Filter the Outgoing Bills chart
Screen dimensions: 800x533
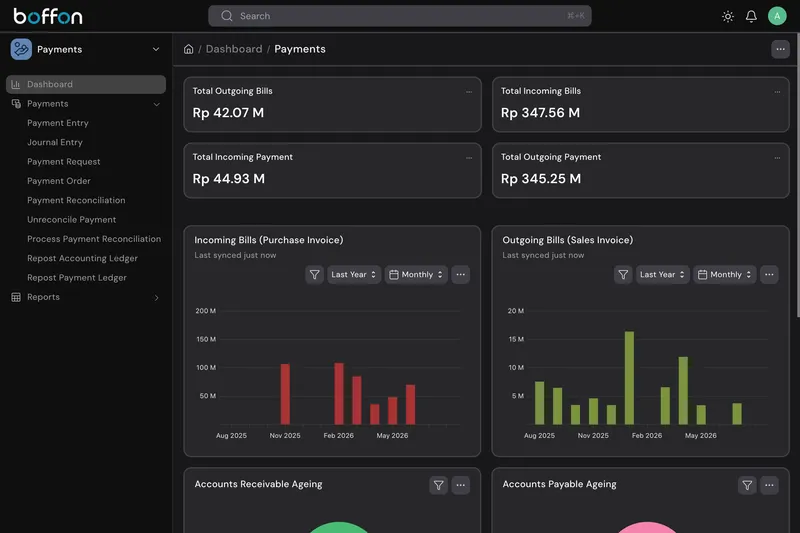(x=623, y=274)
